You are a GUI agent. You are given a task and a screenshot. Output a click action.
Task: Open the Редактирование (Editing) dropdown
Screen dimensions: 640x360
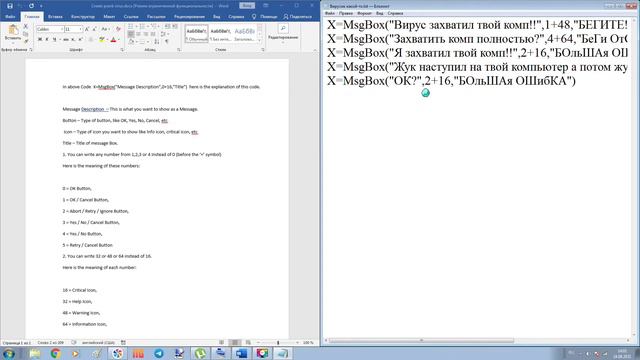tap(282, 33)
